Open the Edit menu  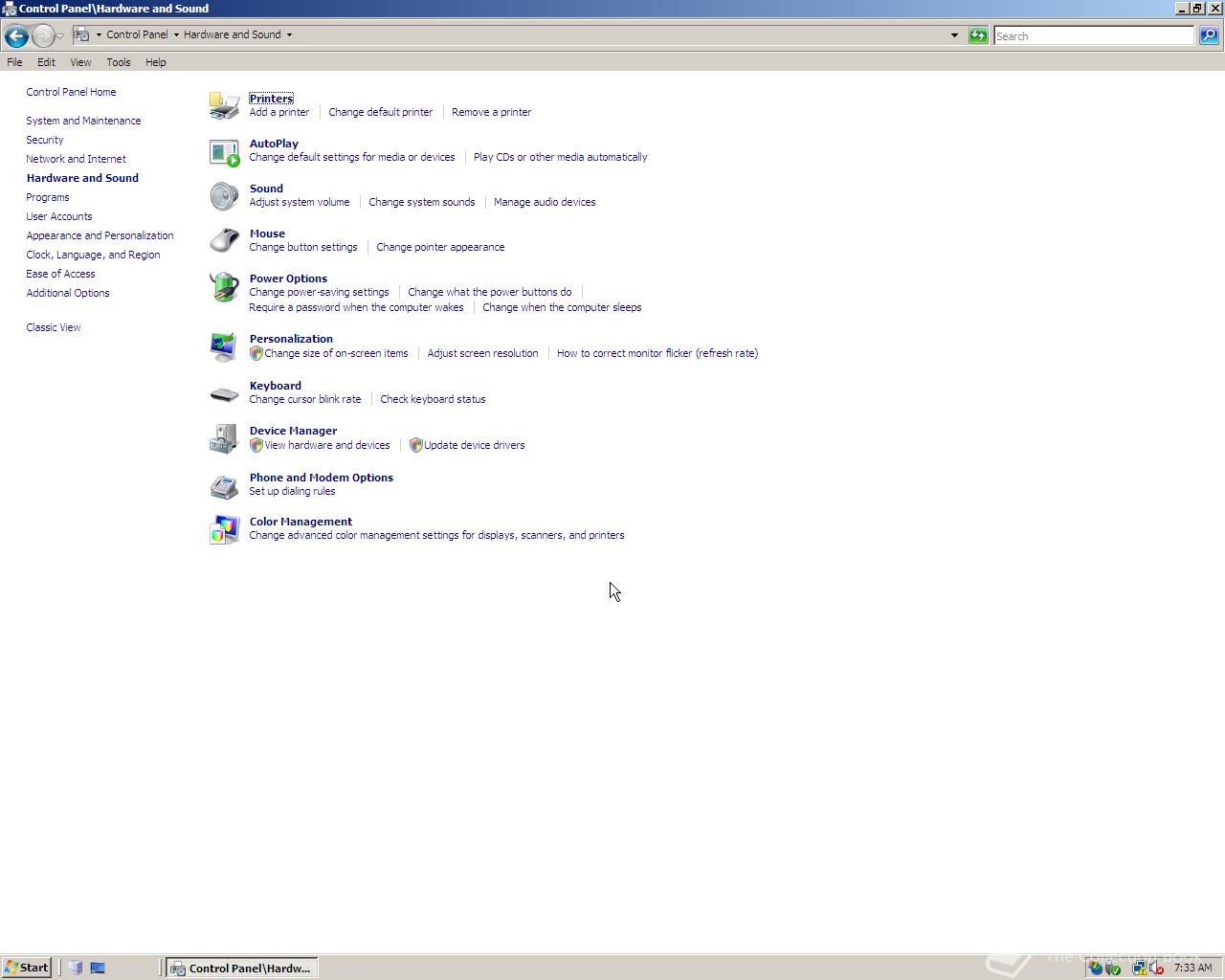(x=46, y=62)
